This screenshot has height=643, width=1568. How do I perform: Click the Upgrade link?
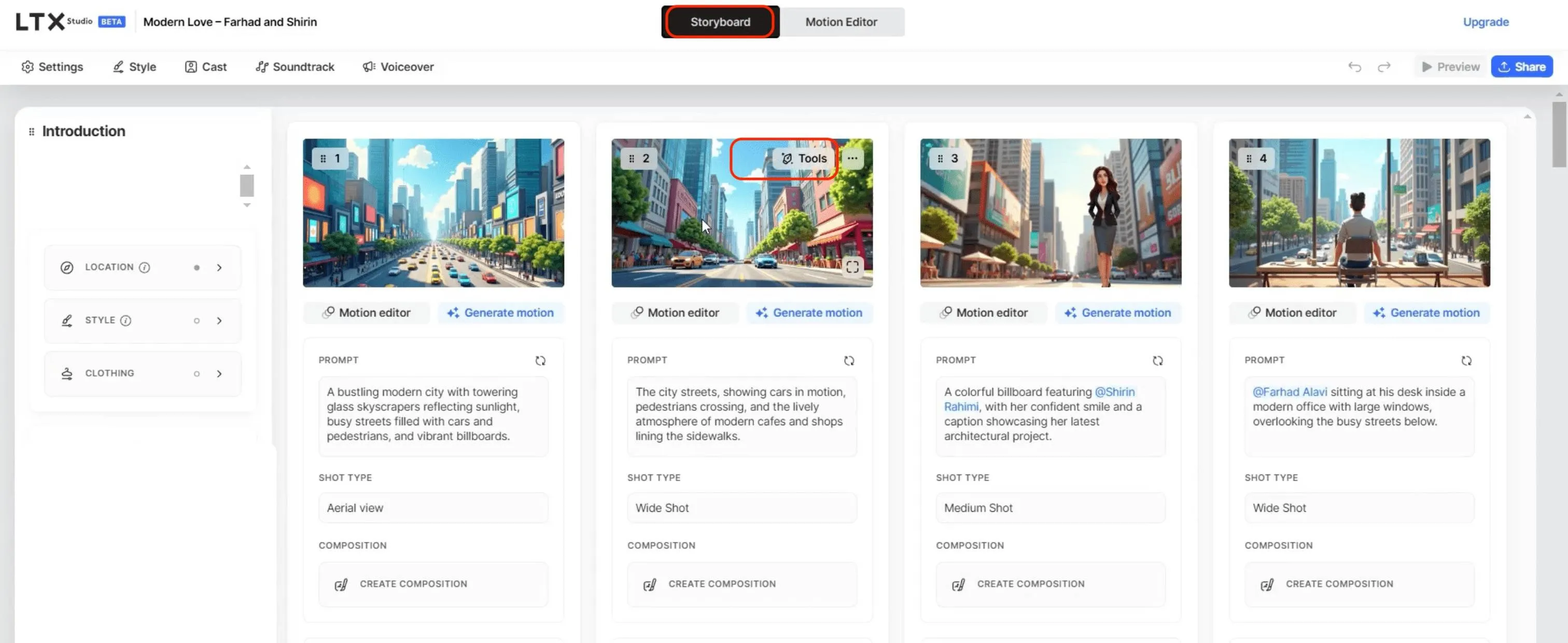[x=1485, y=22]
